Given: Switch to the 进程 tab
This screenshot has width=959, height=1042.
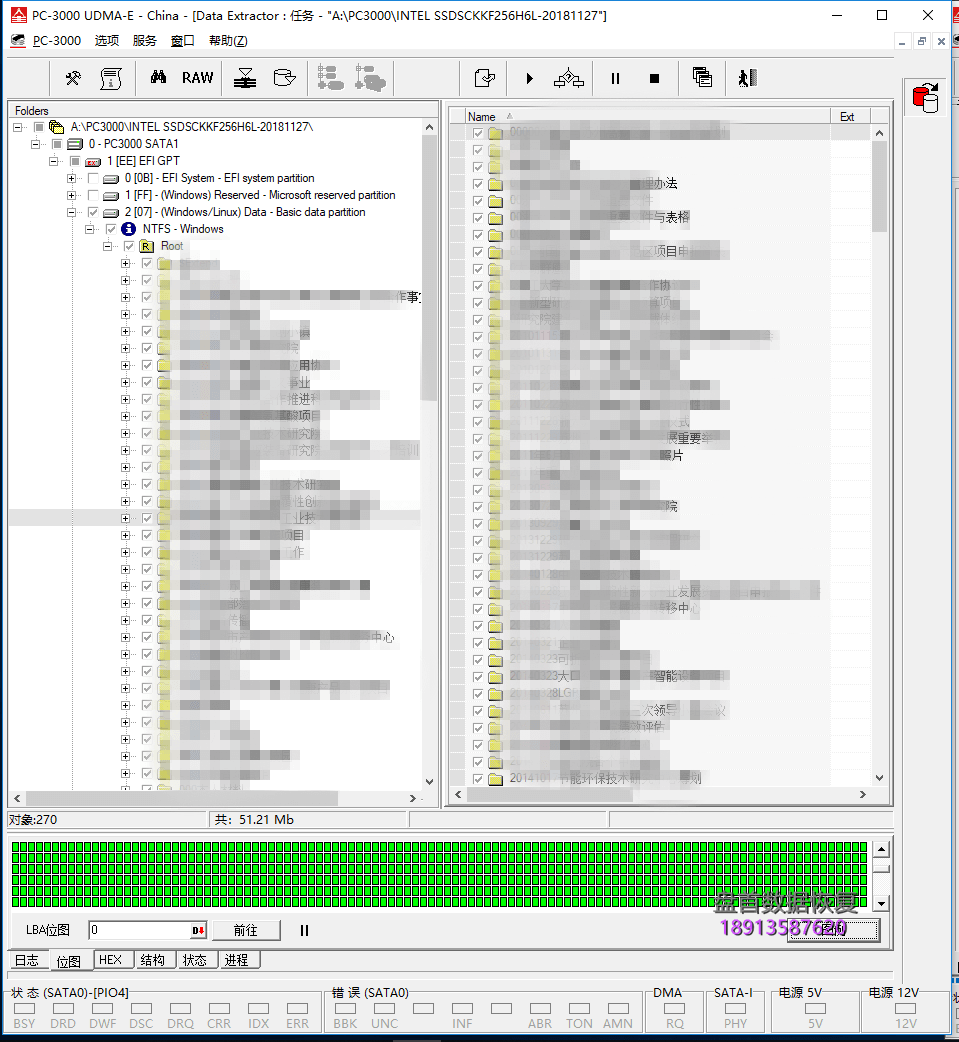Looking at the screenshot, I should pos(237,960).
